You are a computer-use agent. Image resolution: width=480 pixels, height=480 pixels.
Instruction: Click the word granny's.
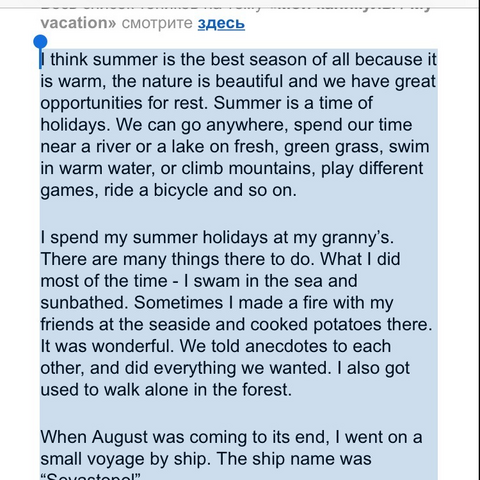coord(358,238)
